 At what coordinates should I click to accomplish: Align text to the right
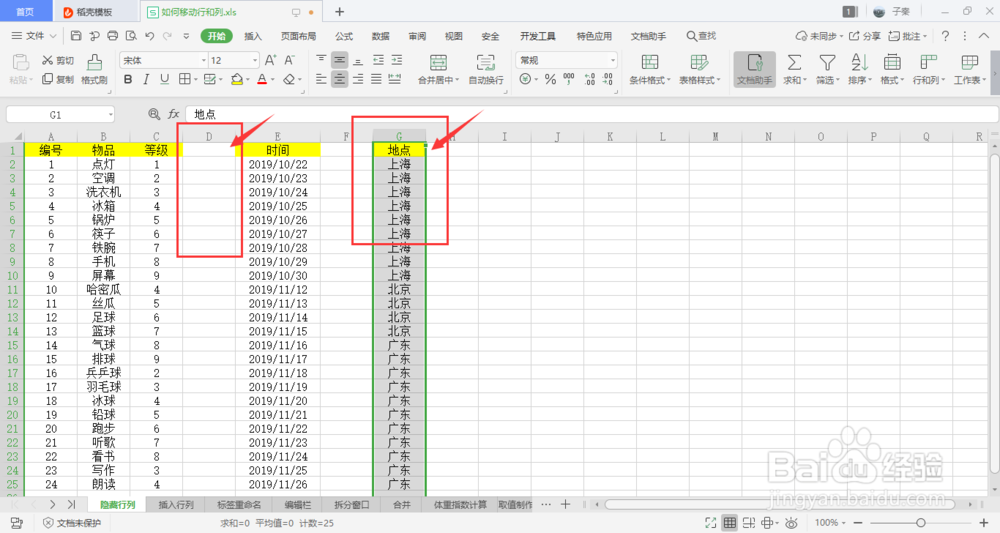point(358,79)
